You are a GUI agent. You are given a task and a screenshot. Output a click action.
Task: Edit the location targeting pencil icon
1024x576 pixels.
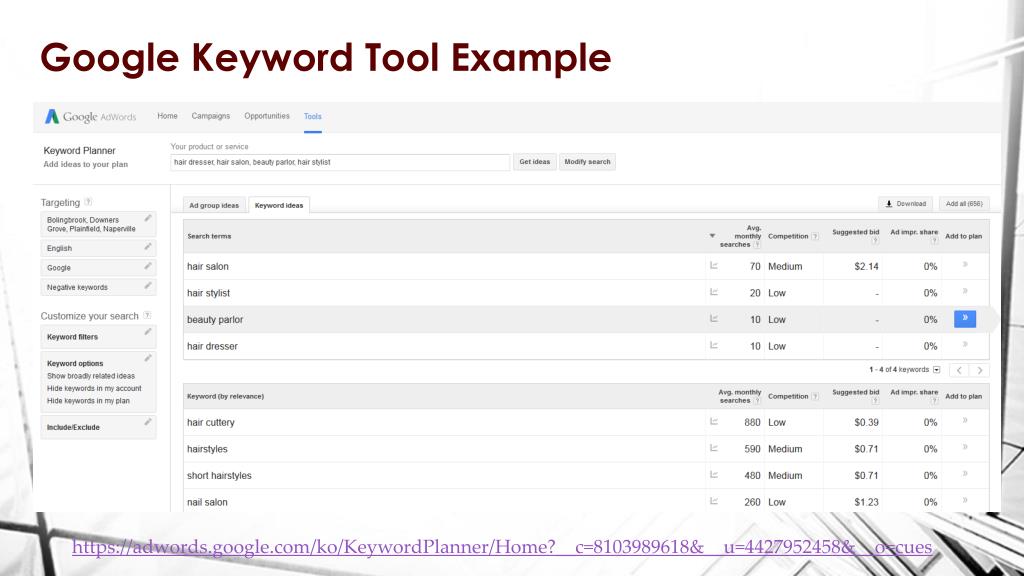[148, 218]
